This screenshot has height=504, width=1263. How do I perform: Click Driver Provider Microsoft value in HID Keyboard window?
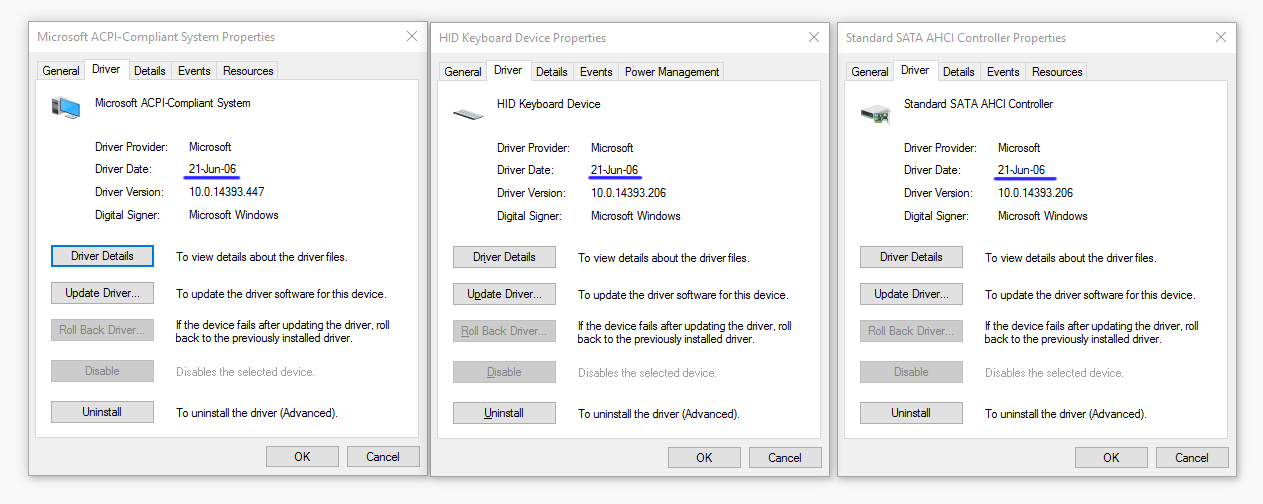pyautogui.click(x=612, y=148)
